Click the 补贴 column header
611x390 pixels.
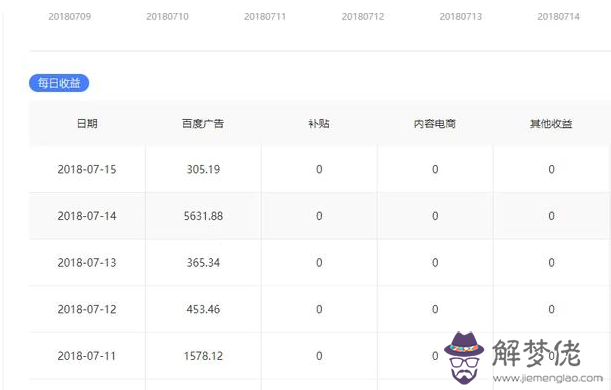point(319,124)
